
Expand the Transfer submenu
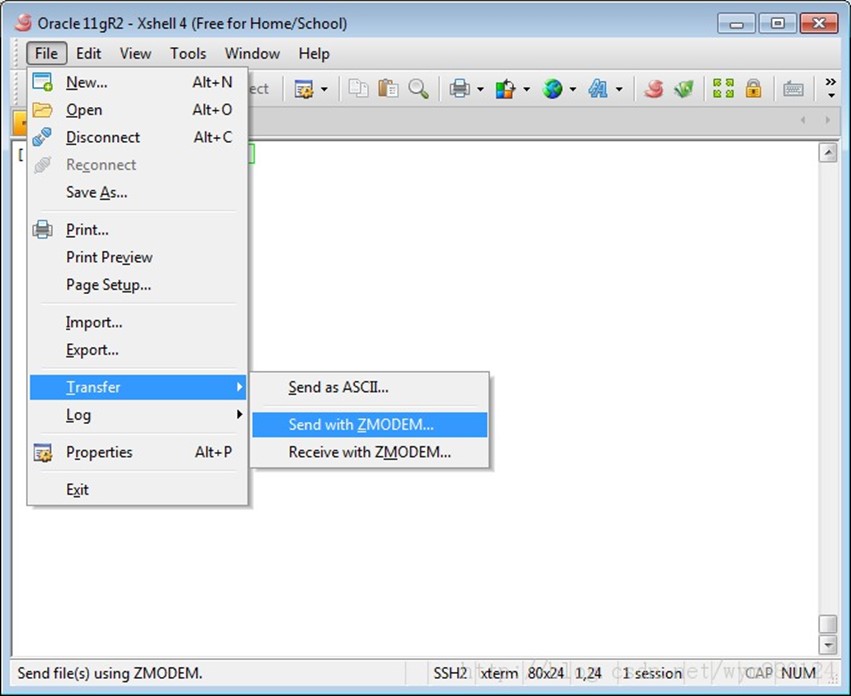click(138, 387)
